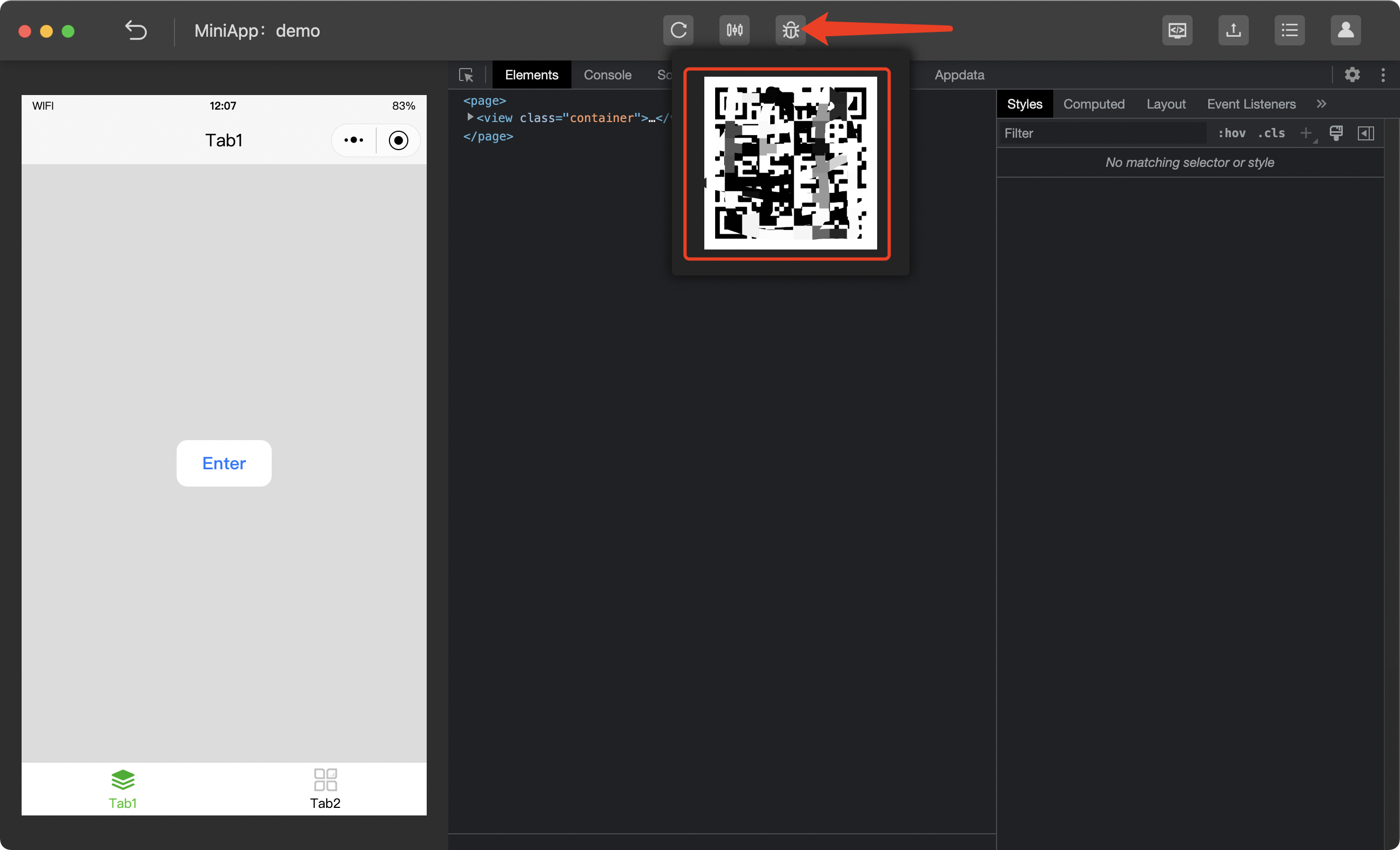Activate the element inspector picker tool

(x=467, y=75)
